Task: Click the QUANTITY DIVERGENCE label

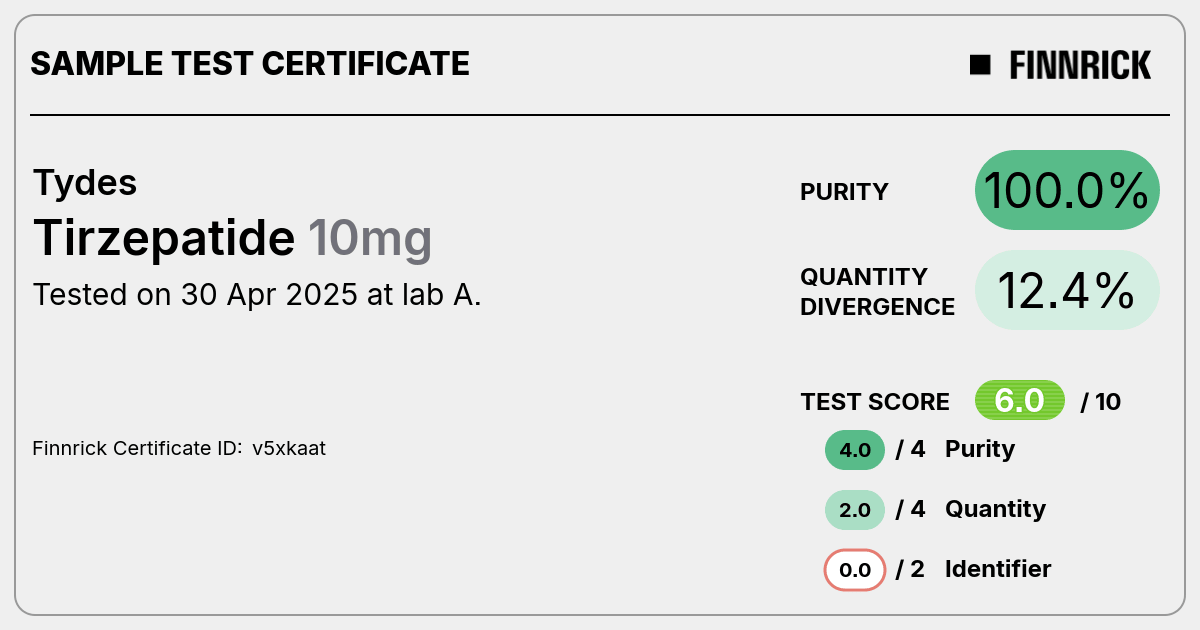Action: (877, 291)
